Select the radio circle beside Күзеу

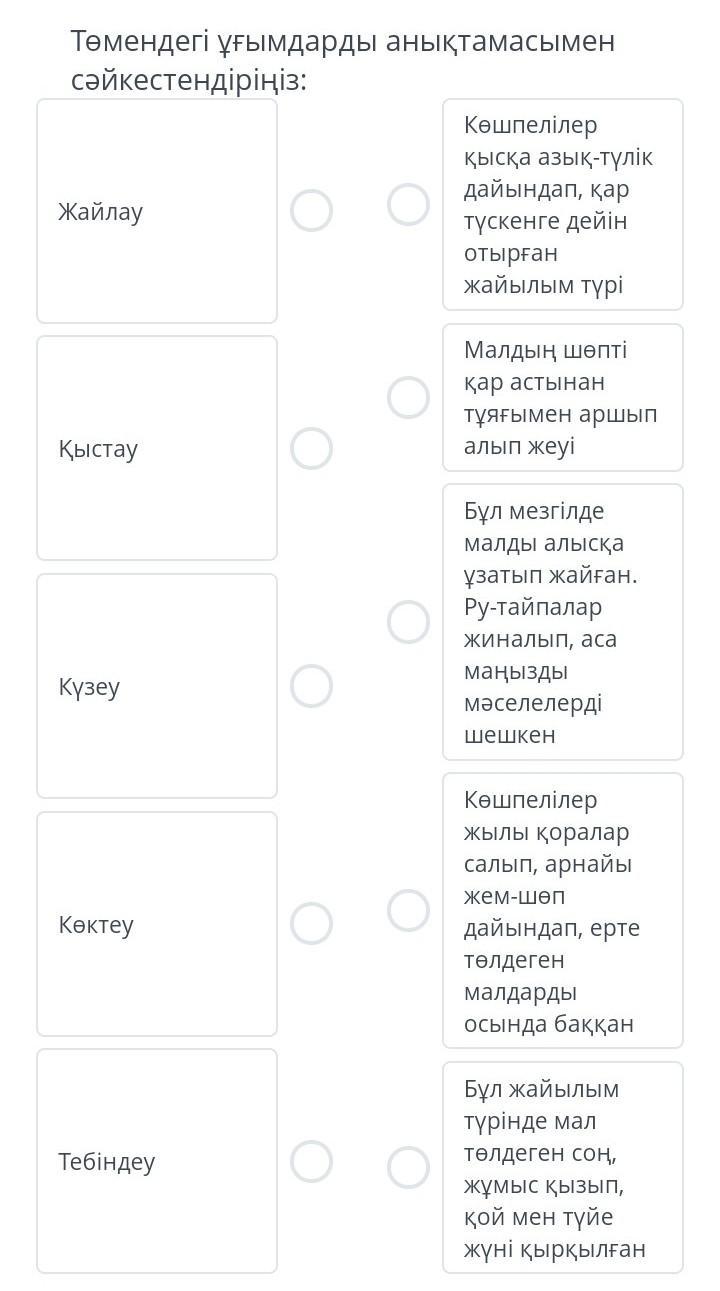[x=311, y=686]
